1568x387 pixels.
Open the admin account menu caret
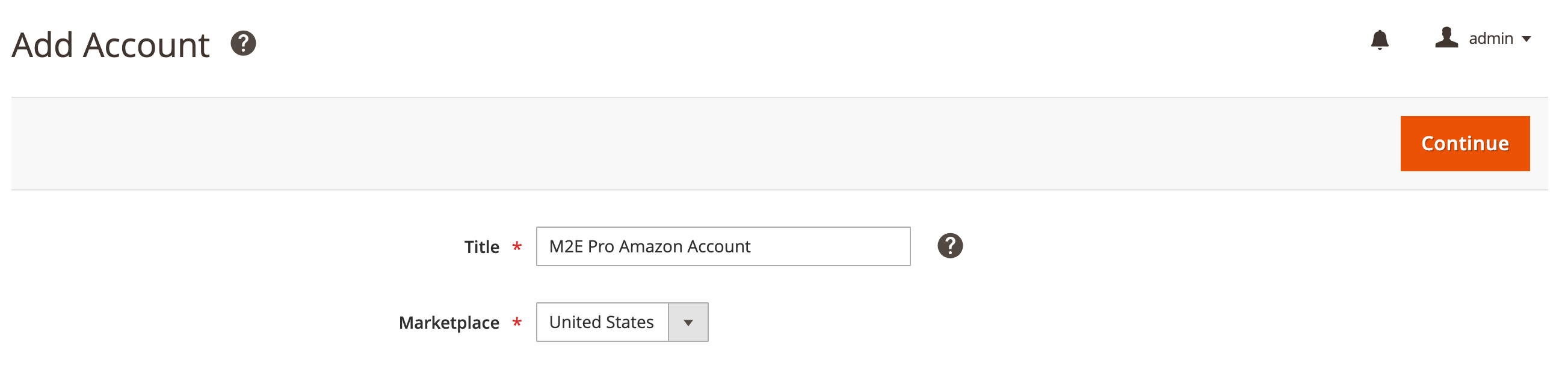click(x=1526, y=39)
